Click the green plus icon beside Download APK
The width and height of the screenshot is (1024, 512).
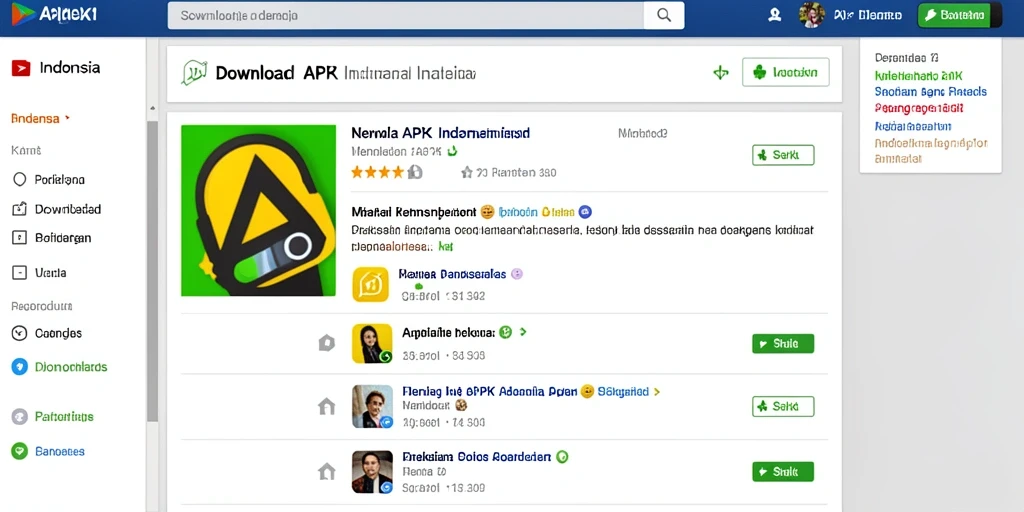[x=720, y=72]
